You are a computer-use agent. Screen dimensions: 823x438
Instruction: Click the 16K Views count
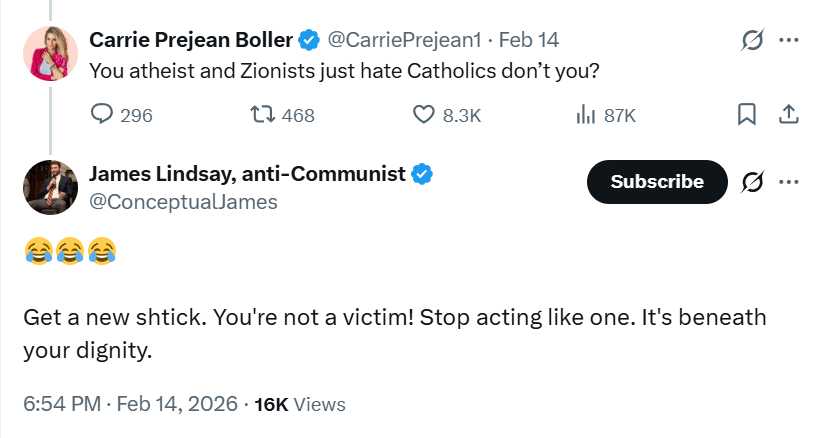click(300, 404)
